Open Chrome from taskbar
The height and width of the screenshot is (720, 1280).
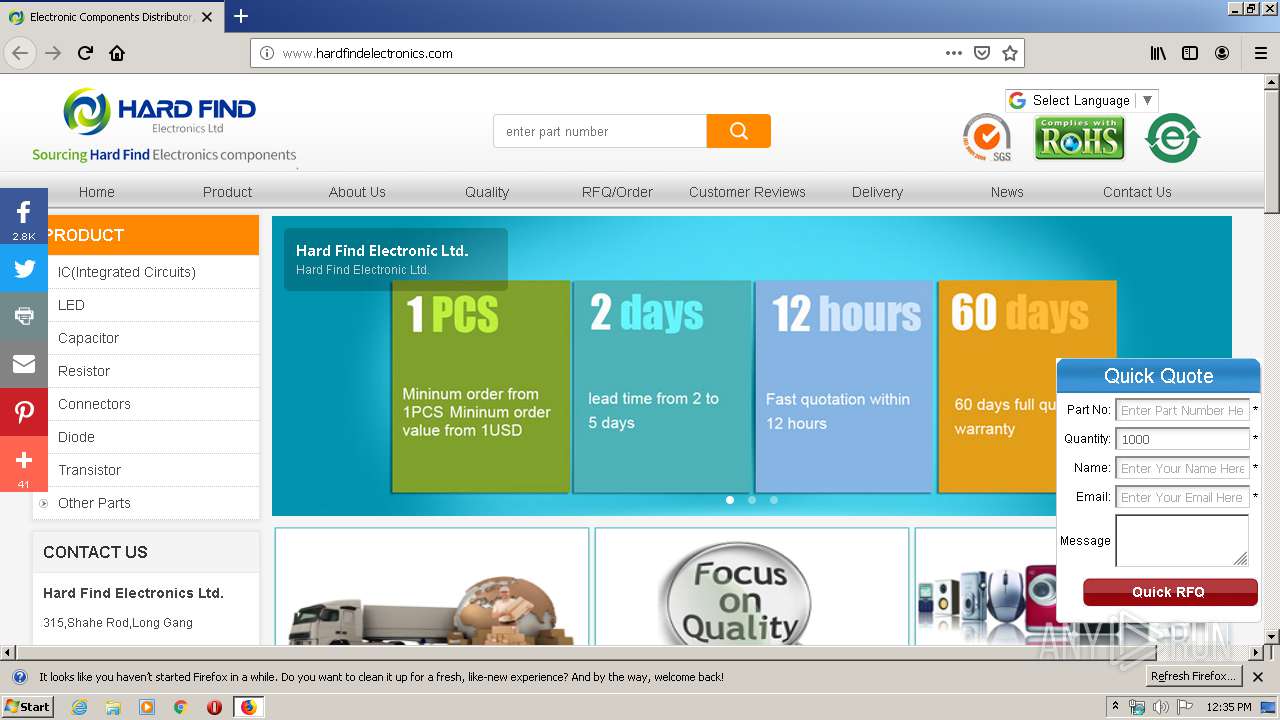(180, 707)
